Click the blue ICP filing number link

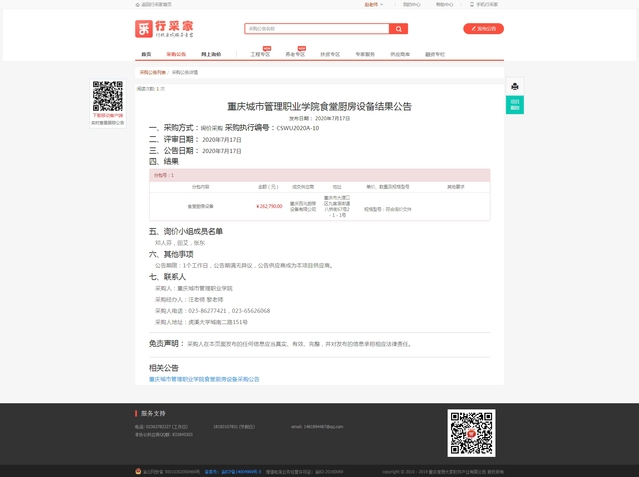[233, 472]
